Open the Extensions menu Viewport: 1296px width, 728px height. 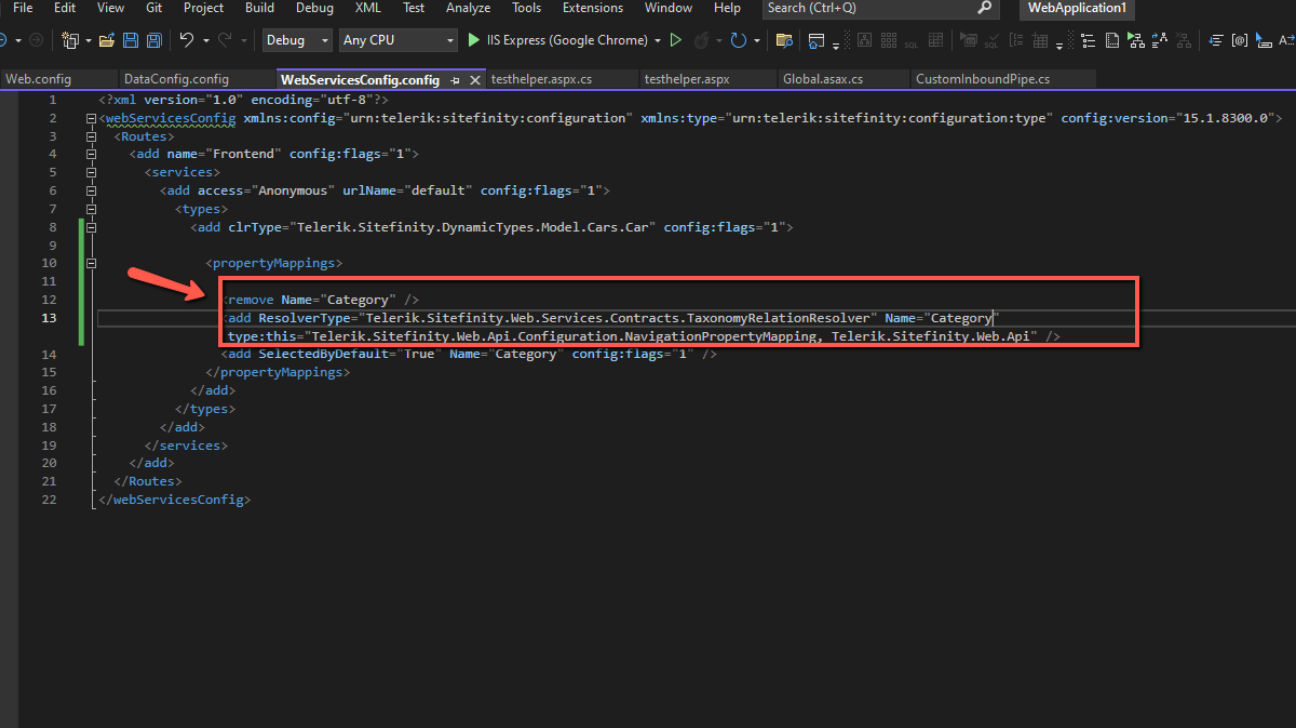tap(592, 8)
